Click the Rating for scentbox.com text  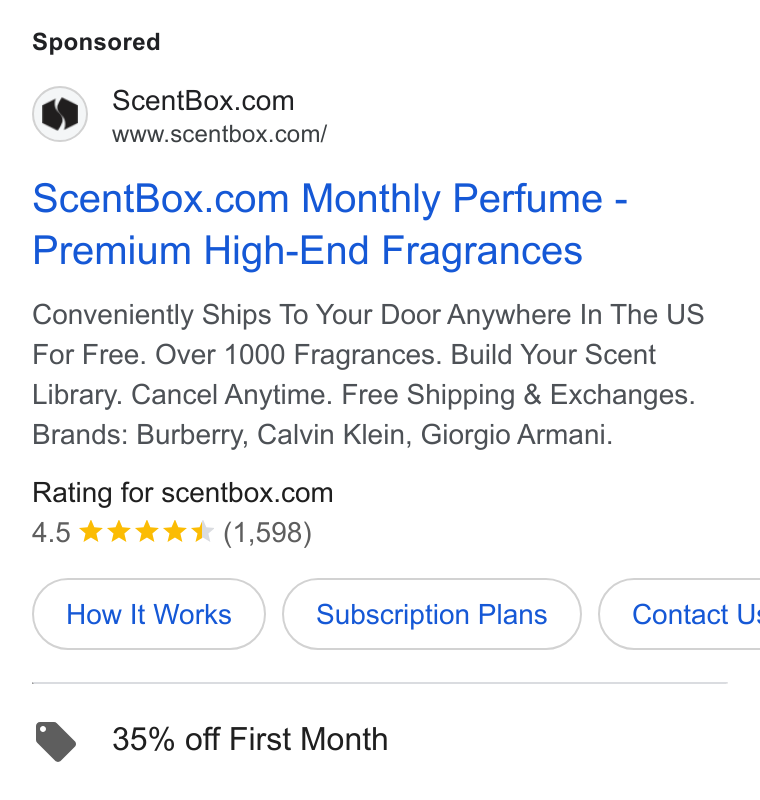(183, 493)
